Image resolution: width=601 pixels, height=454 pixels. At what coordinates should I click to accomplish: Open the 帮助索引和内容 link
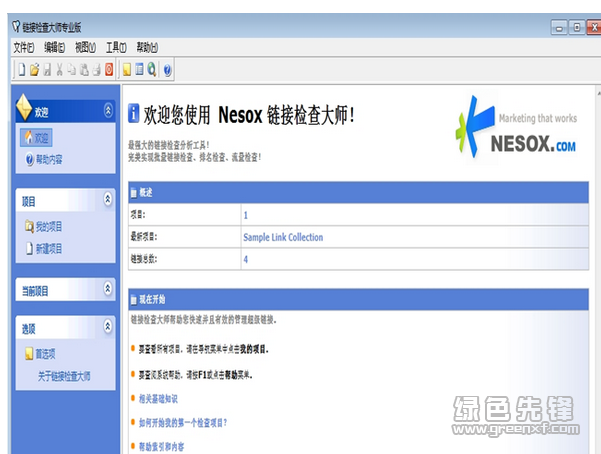[x=161, y=447]
